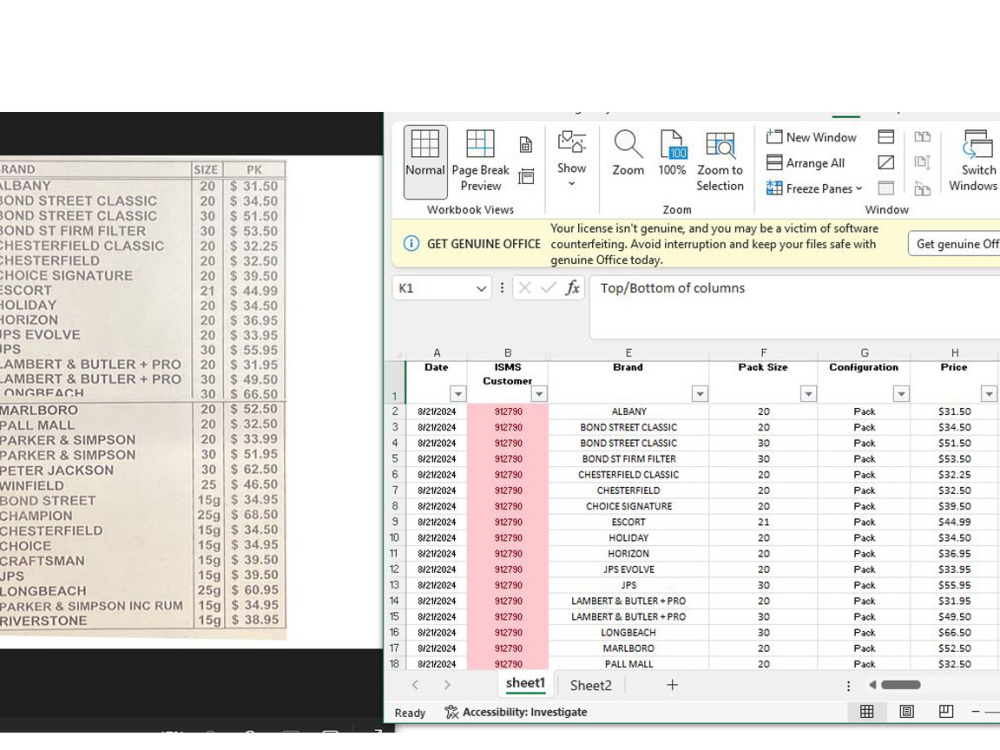Switch to the sheet1 tab
Viewport: 1000px width, 750px height.
(x=526, y=684)
